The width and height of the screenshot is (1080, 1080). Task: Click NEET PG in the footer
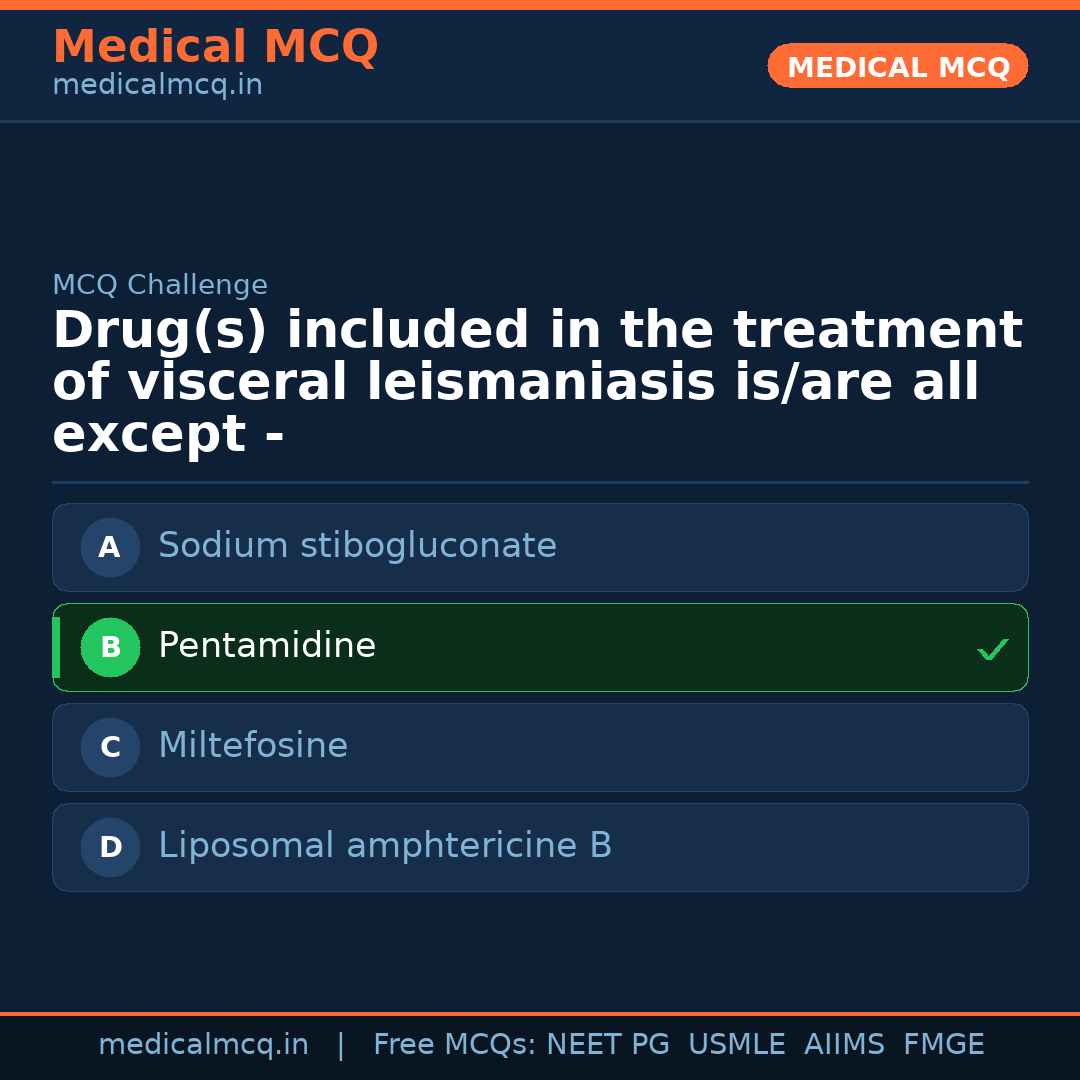[607, 1044]
